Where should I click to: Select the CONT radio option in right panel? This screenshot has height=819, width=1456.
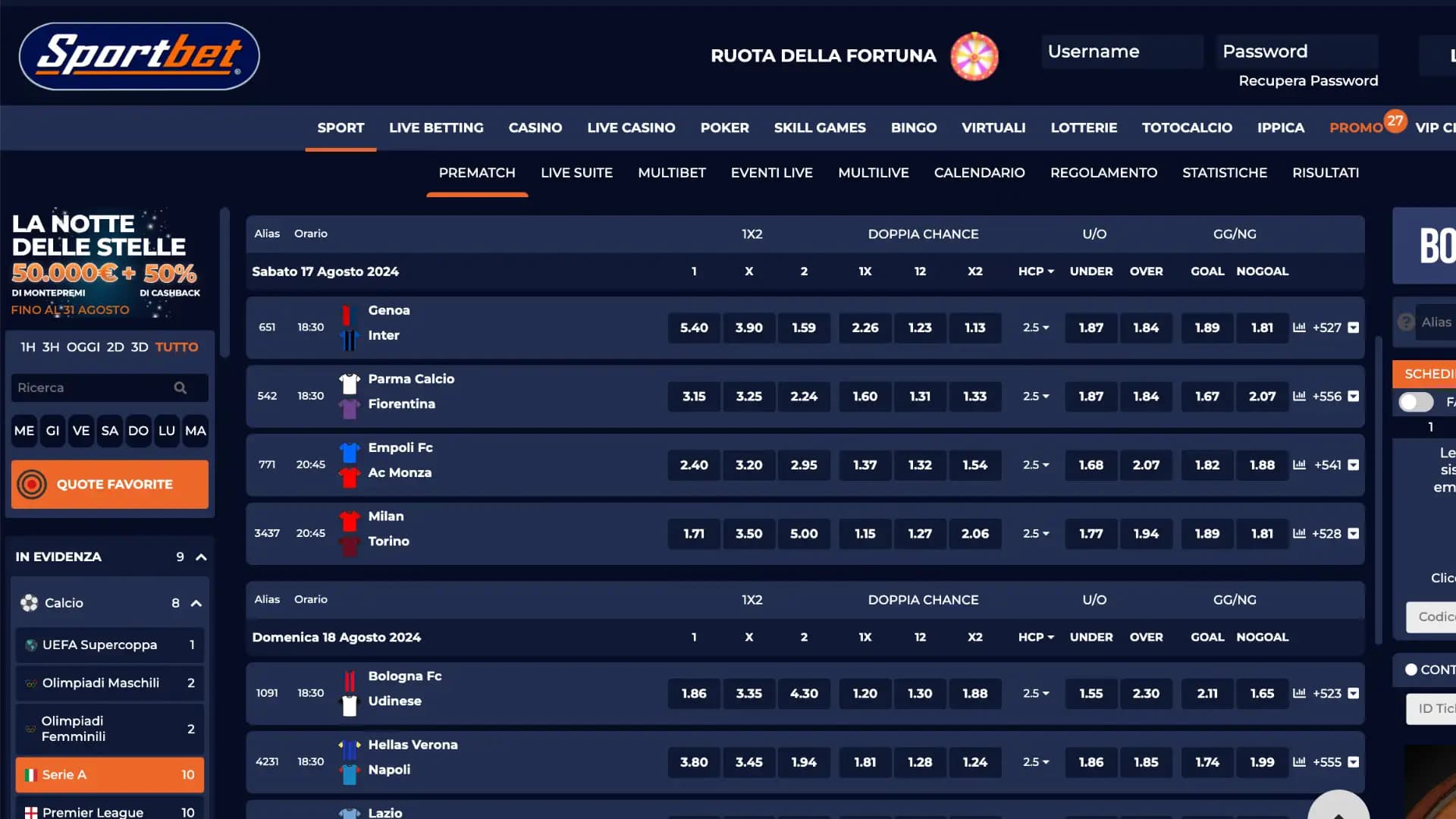click(1410, 670)
